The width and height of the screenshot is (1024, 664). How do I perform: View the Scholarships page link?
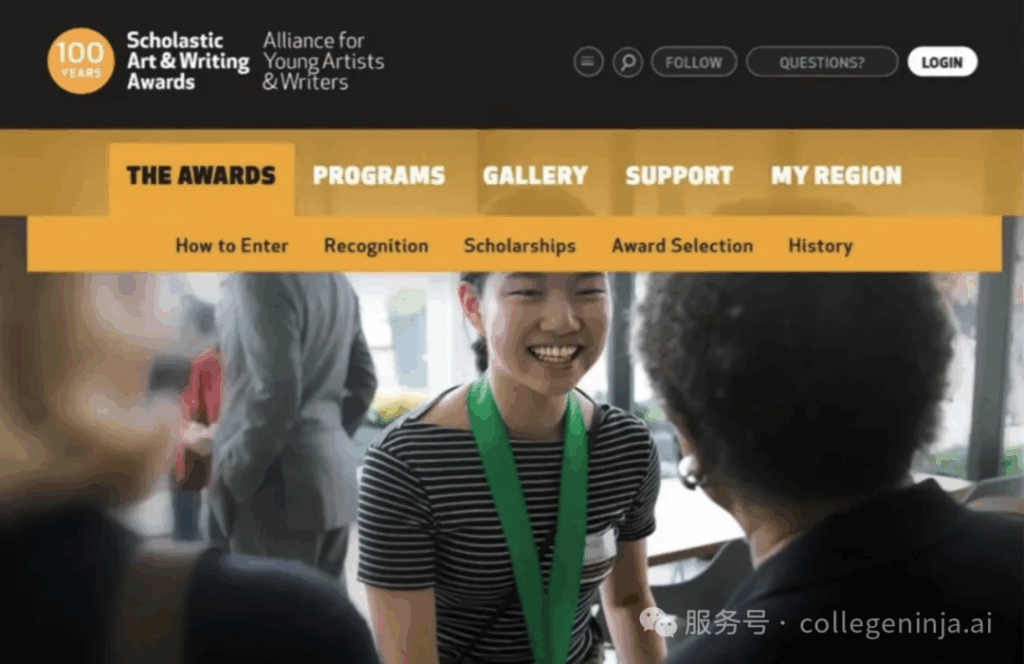tap(520, 246)
